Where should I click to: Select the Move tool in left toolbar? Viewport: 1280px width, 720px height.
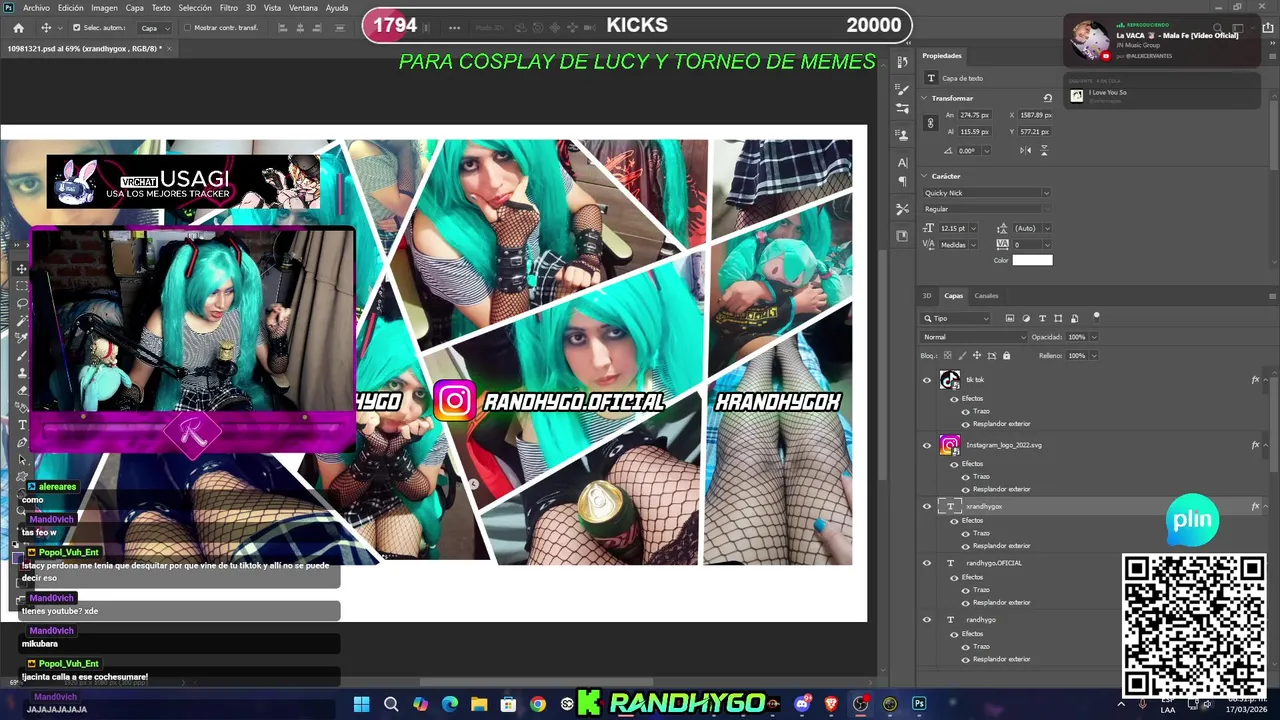(x=22, y=268)
